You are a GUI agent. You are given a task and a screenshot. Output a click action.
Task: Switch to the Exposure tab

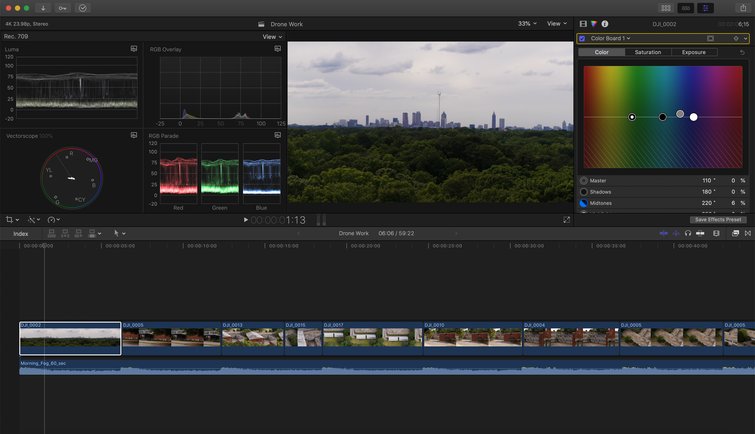point(693,52)
